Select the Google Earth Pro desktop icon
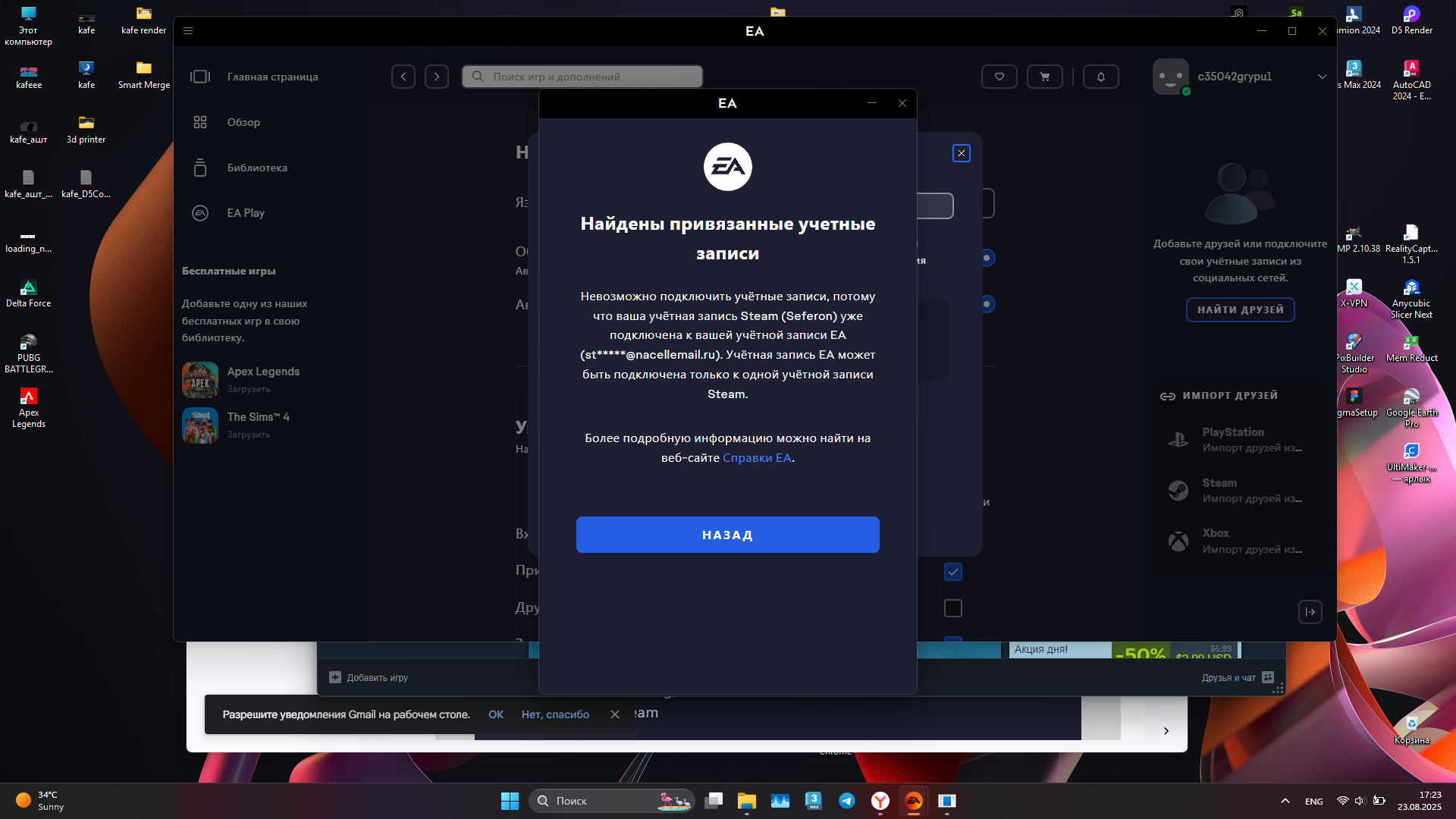This screenshot has width=1456, height=819. click(1411, 408)
